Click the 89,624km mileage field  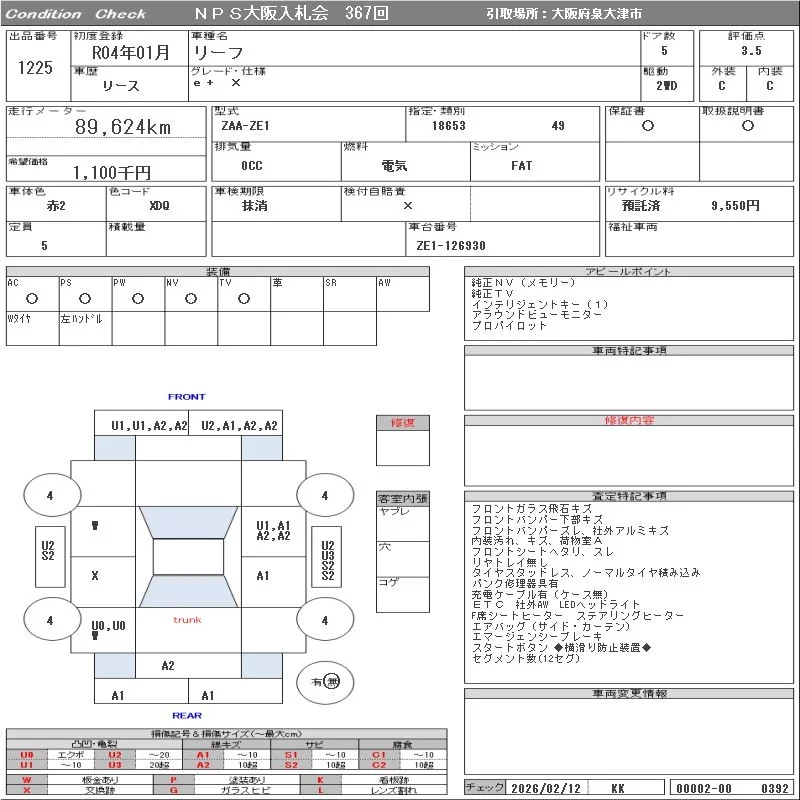coord(124,127)
